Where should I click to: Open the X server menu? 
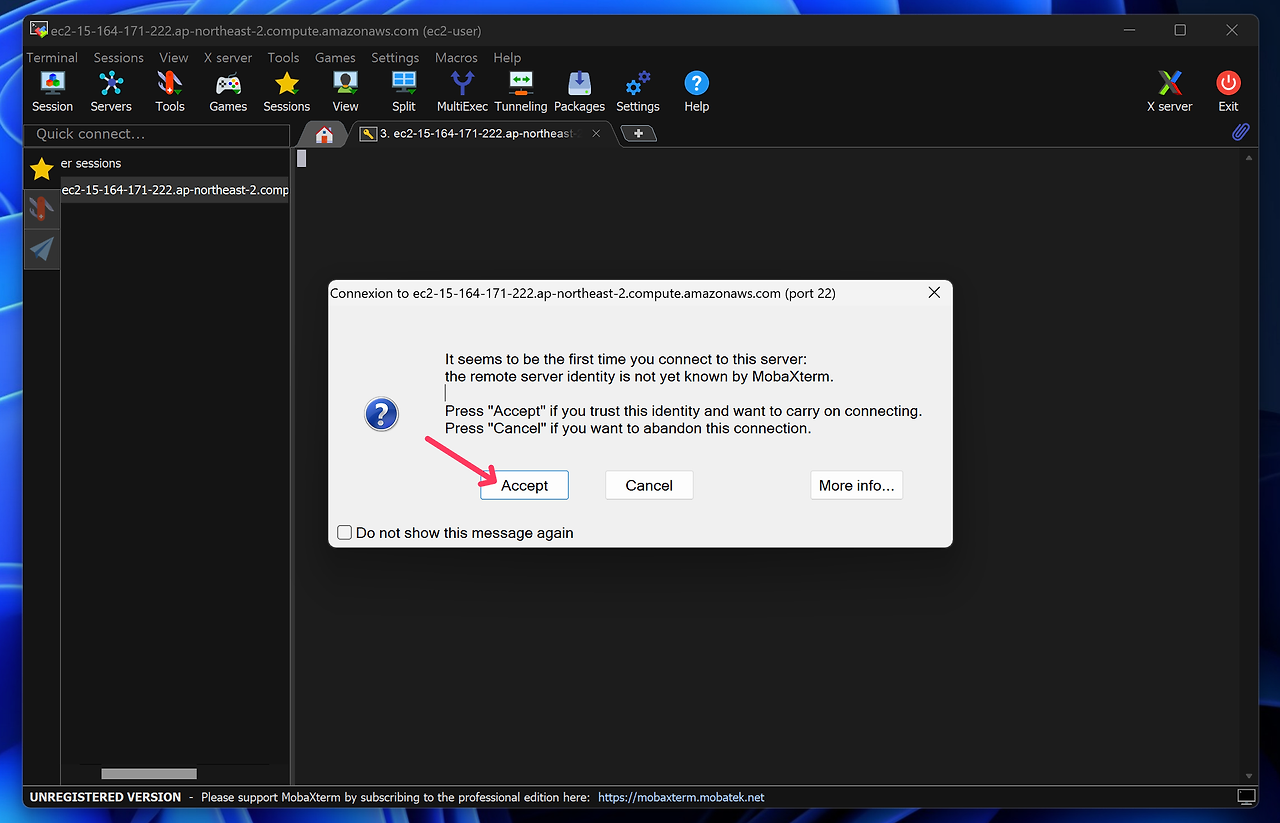(228, 58)
